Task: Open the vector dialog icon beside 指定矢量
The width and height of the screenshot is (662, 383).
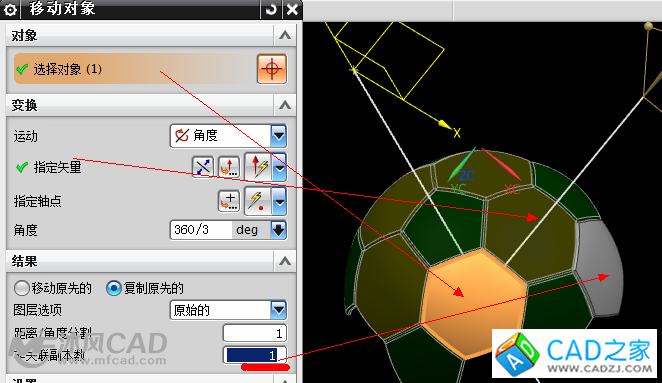Action: (x=229, y=167)
